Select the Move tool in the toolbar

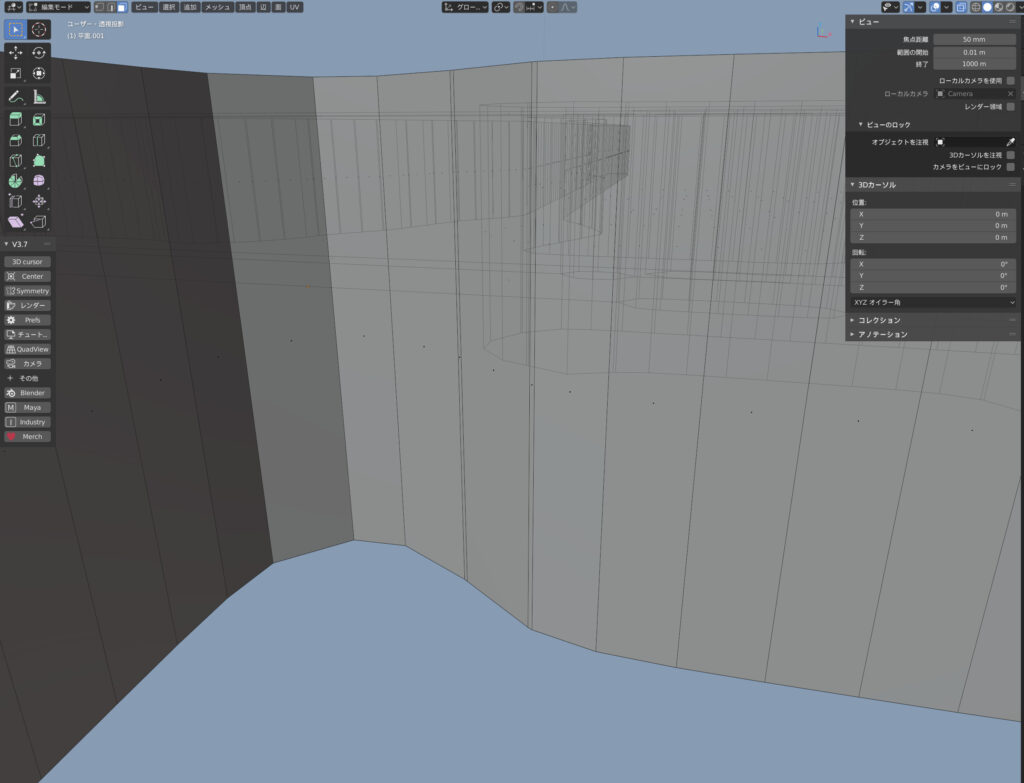pos(15,52)
